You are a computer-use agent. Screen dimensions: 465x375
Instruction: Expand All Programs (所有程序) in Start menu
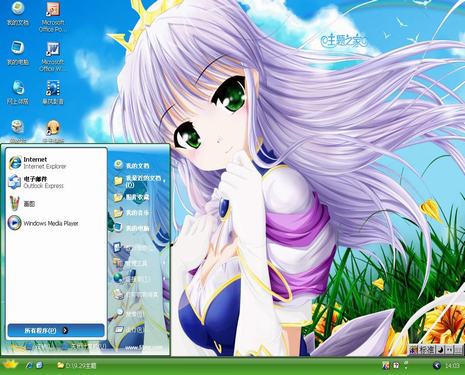tap(56, 330)
